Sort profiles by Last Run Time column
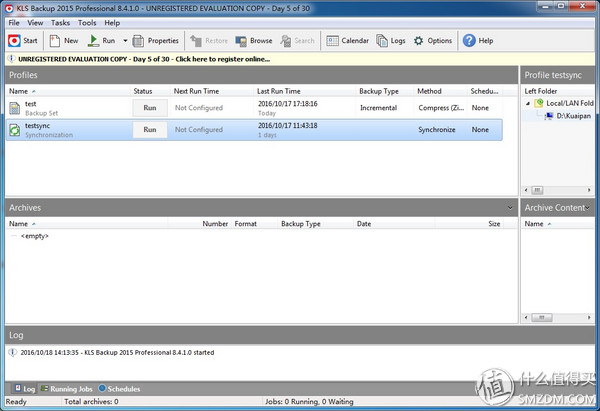 click(278, 91)
